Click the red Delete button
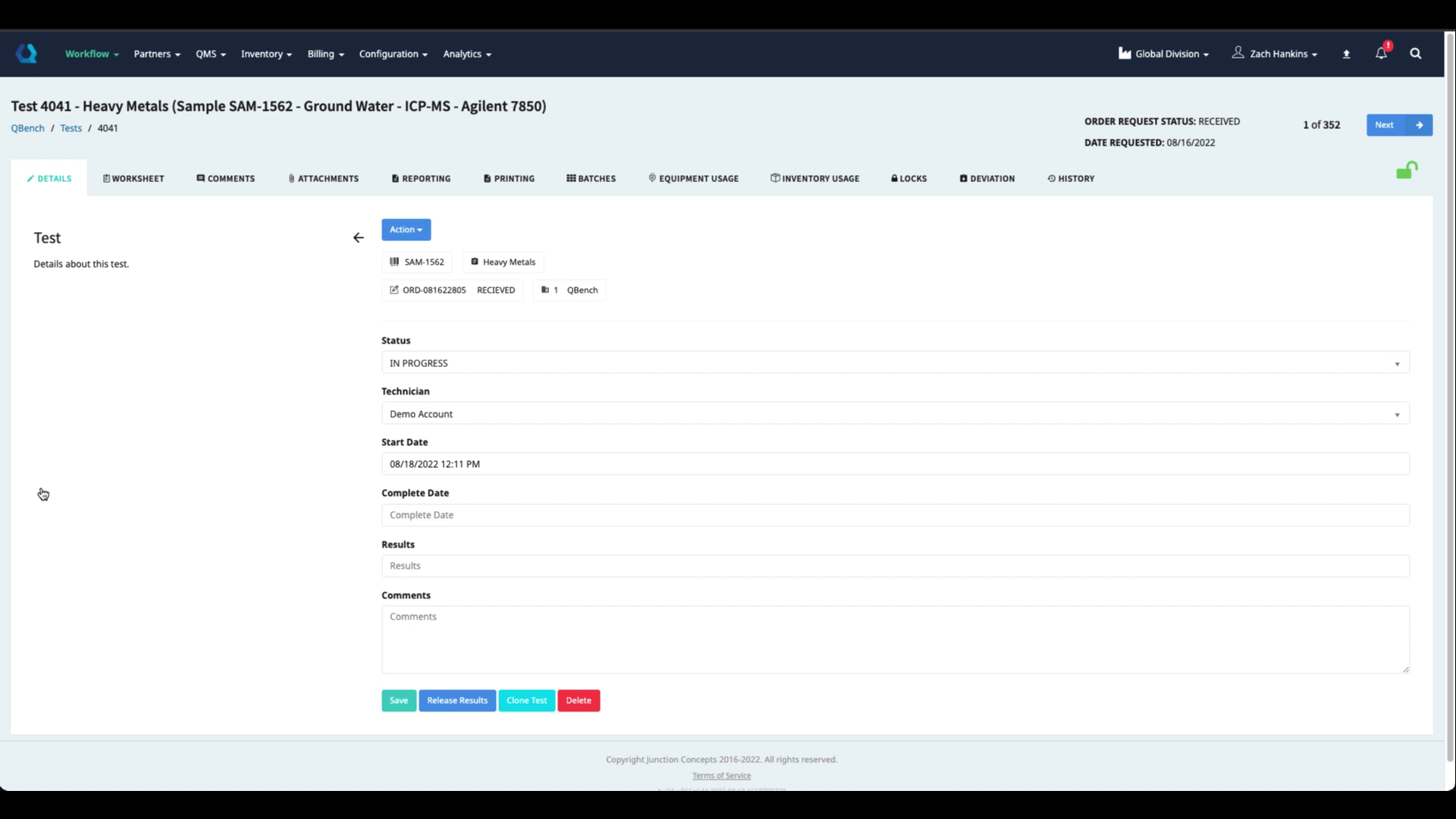Screen dimensions: 1456x819 coord(579,701)
